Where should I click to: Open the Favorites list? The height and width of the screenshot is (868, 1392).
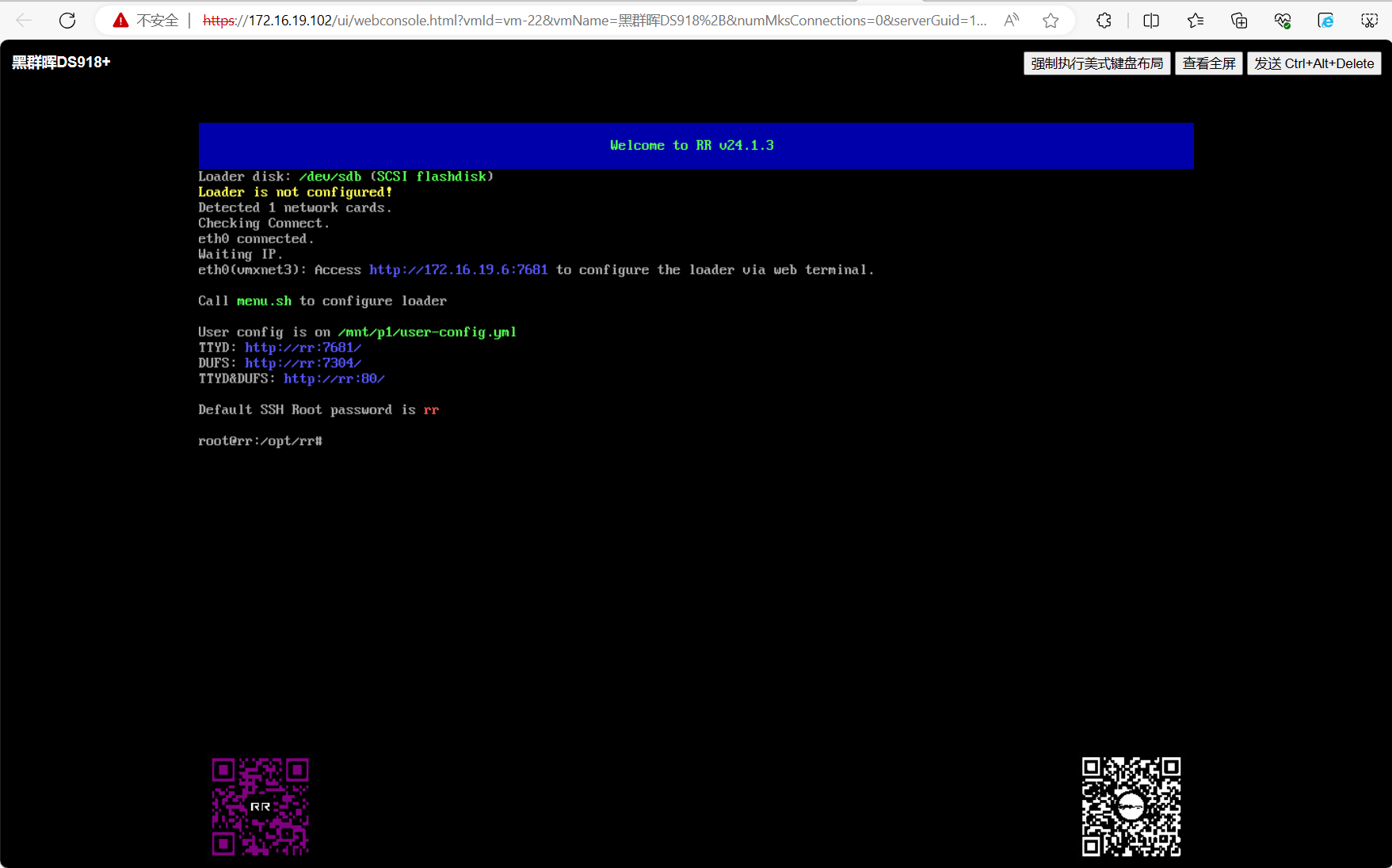(1195, 21)
